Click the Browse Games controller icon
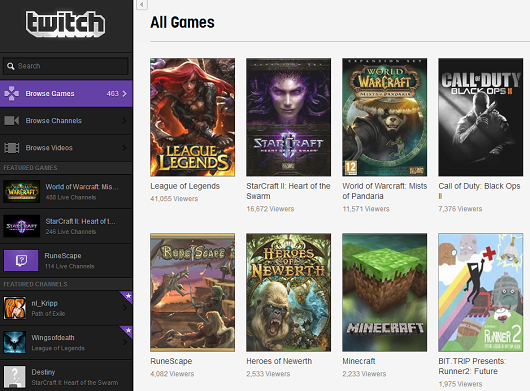Screen dimensions: 530x391 pyautogui.click(x=11, y=94)
